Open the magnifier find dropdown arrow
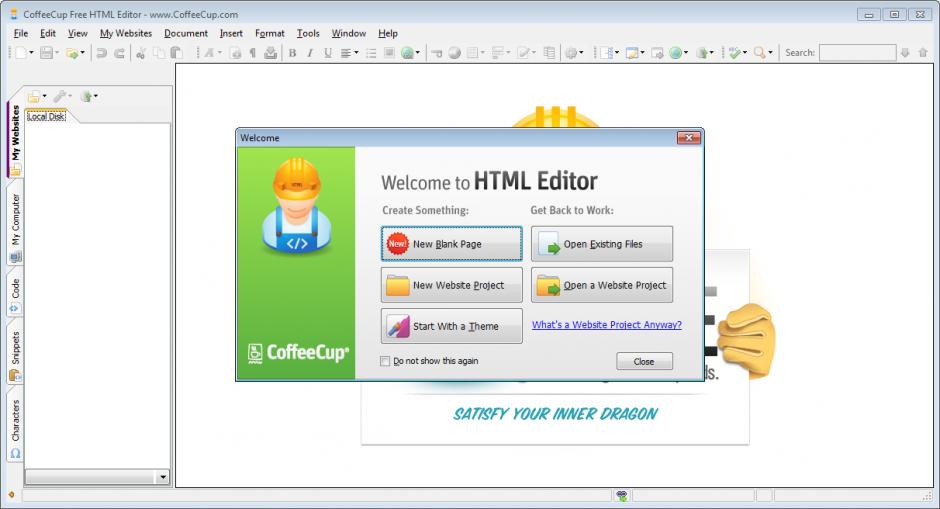This screenshot has width=940, height=509. click(x=770, y=53)
